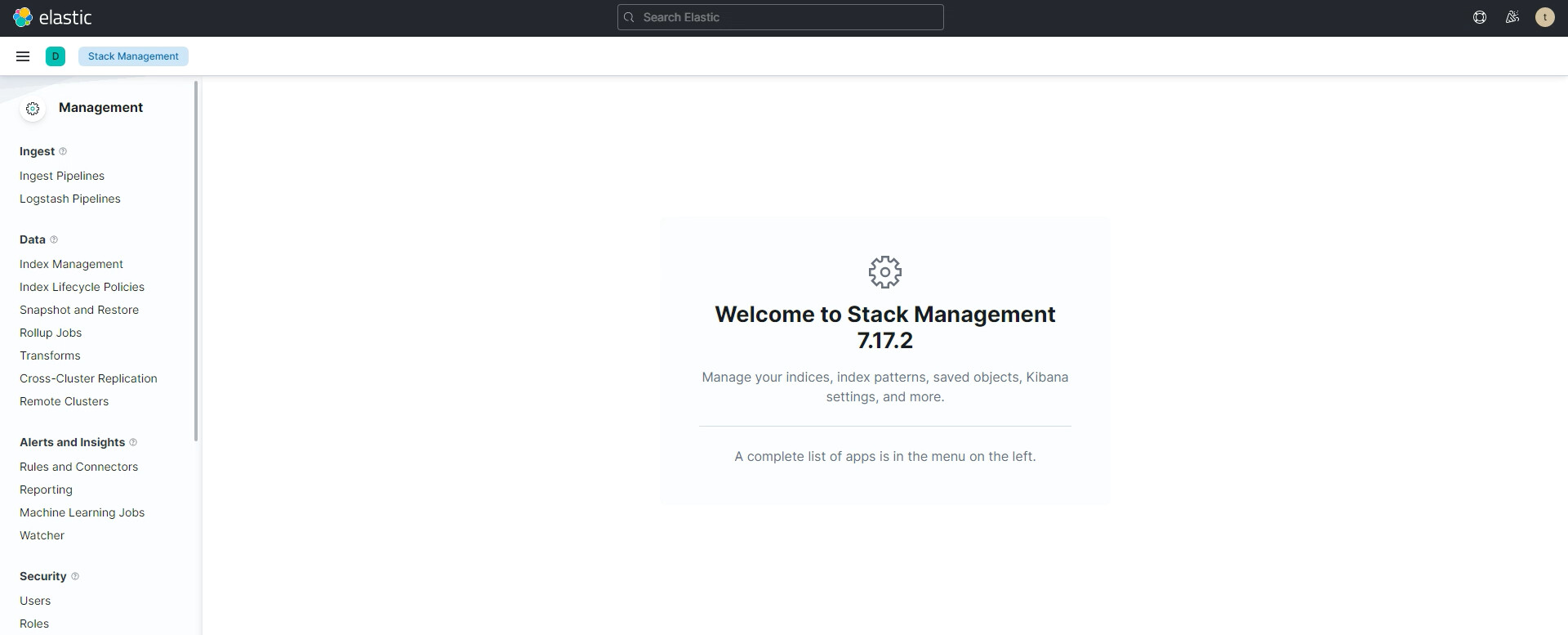The height and width of the screenshot is (635, 1568).
Task: Click the Ingest section info icon
Action: [x=63, y=151]
